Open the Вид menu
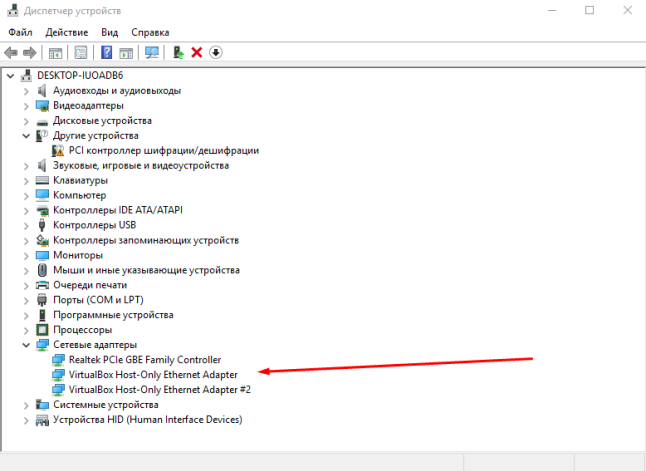Screen dimensions: 646x471 (110, 32)
